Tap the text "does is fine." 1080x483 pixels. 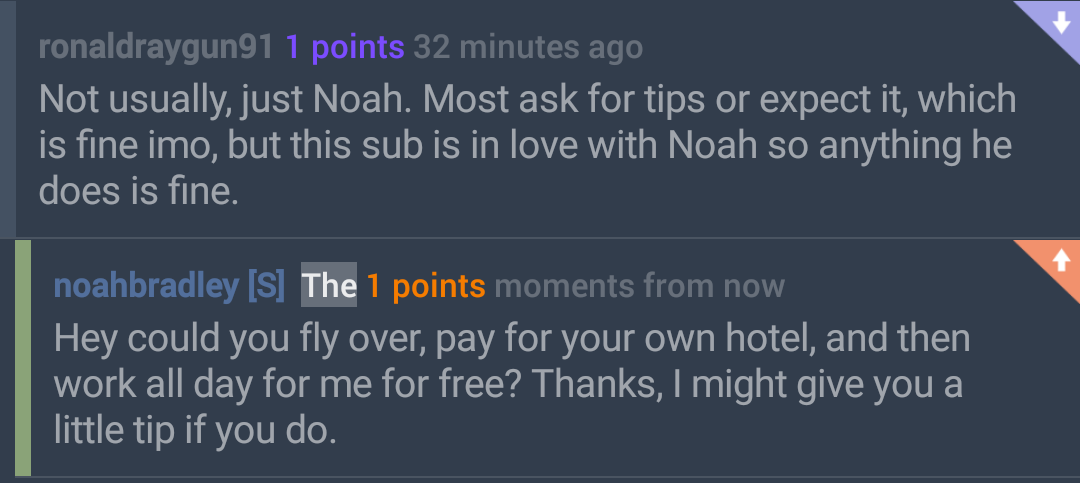point(139,191)
